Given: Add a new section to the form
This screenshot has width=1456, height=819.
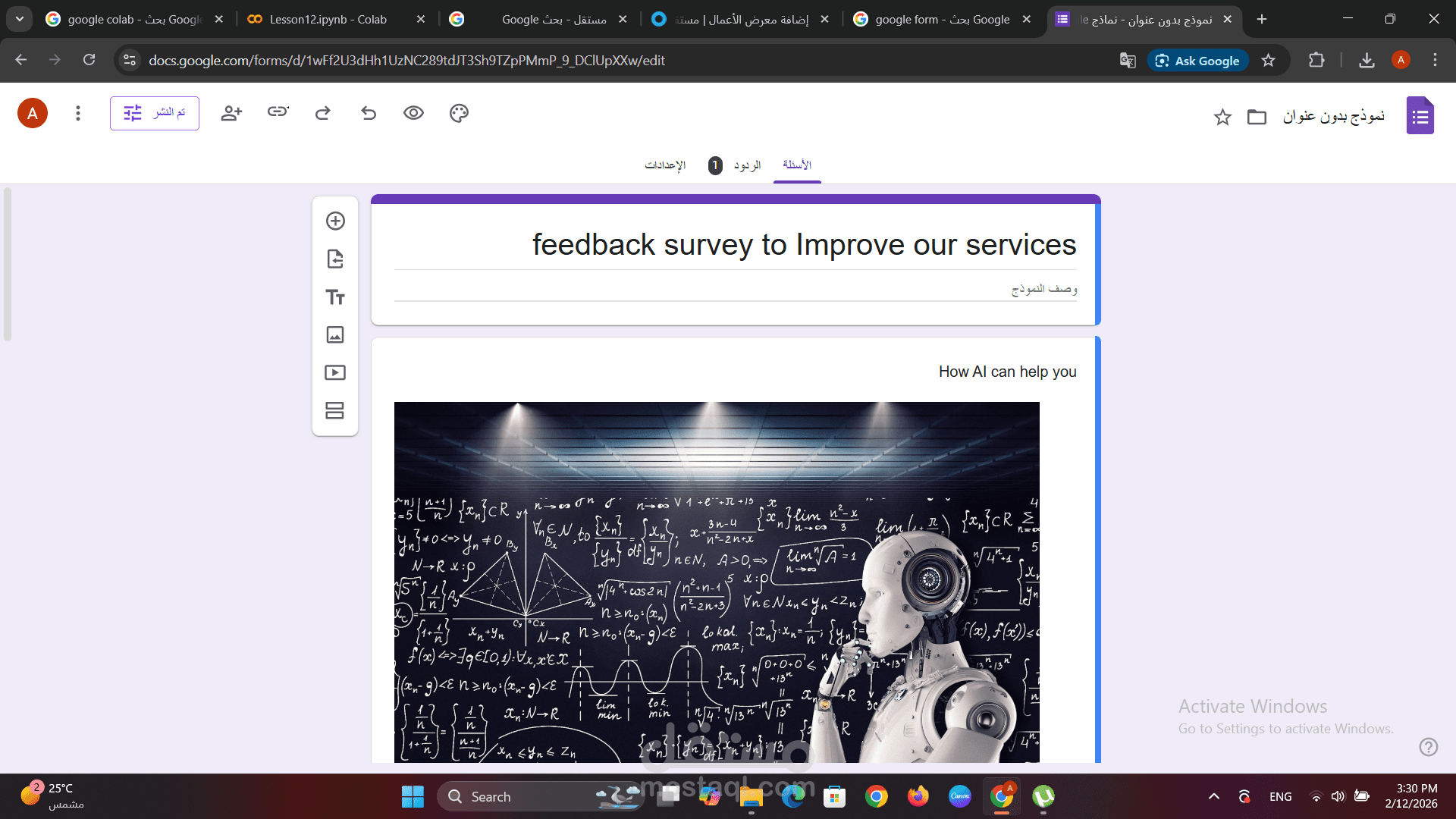Looking at the screenshot, I should coord(334,410).
